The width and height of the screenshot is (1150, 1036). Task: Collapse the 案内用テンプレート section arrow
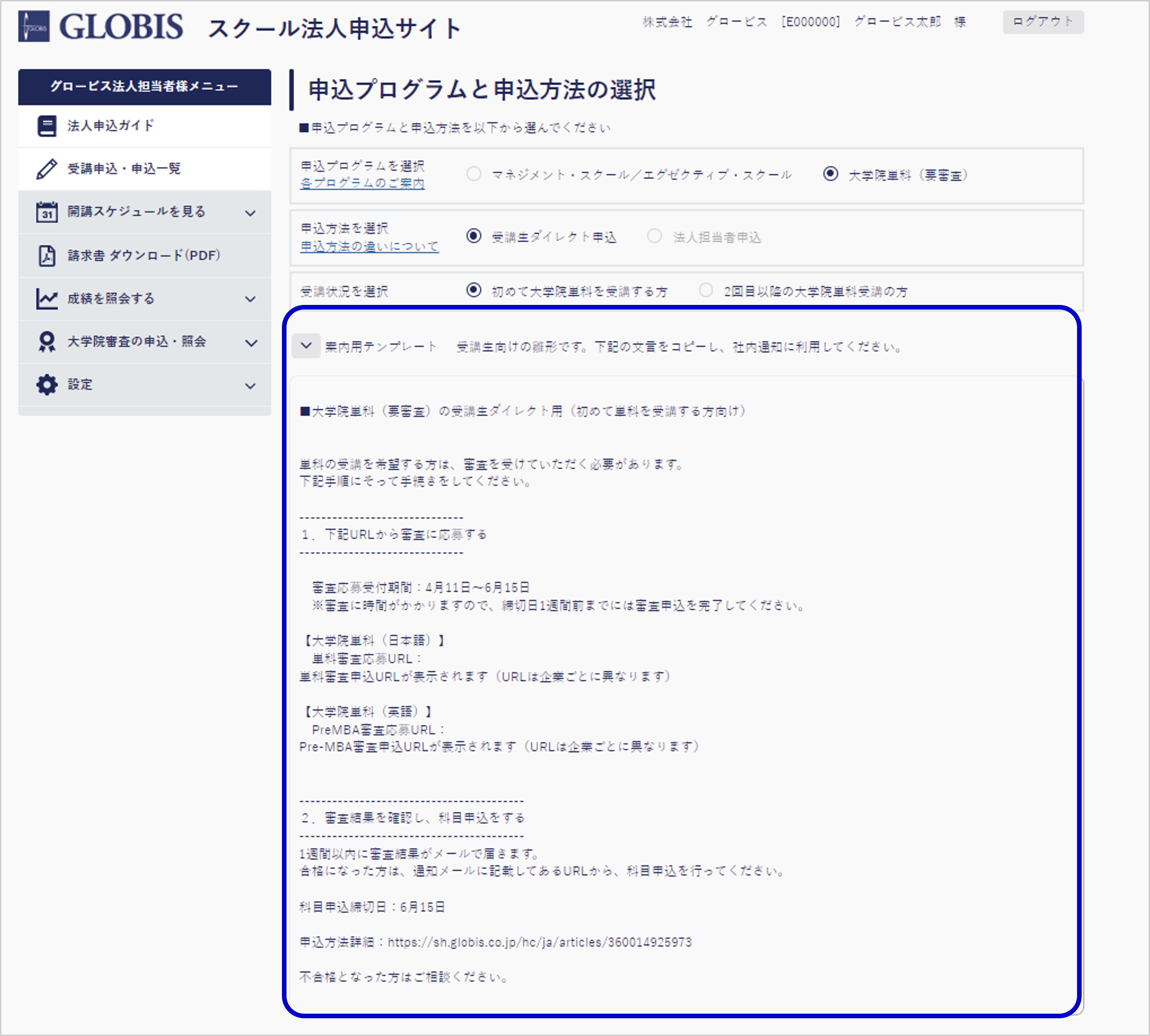tap(306, 346)
